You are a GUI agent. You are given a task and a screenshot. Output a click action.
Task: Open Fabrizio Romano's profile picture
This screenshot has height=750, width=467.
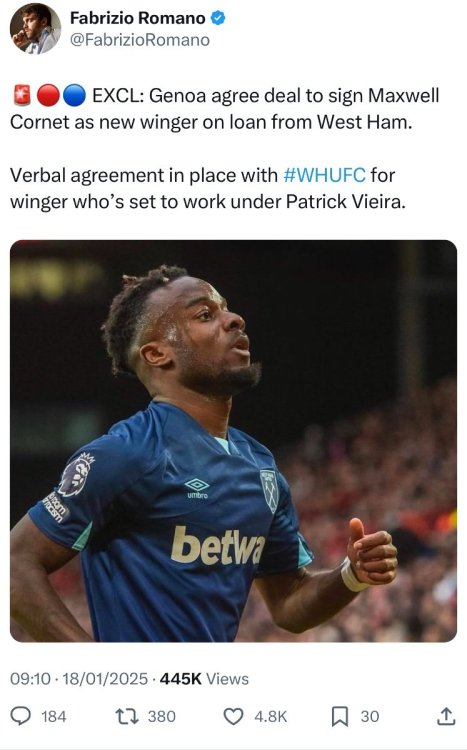35,29
